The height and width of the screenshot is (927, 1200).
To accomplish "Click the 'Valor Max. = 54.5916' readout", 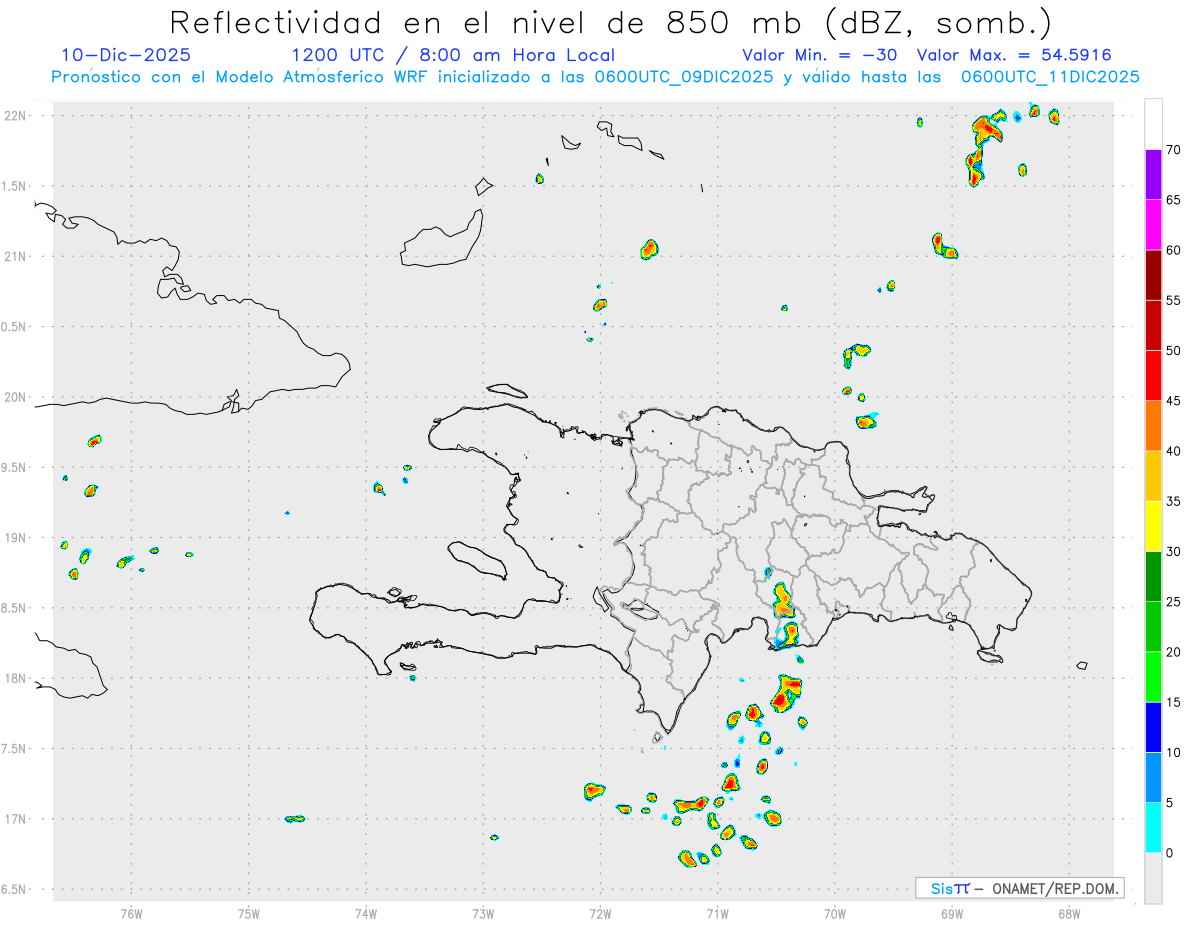I will point(1014,55).
